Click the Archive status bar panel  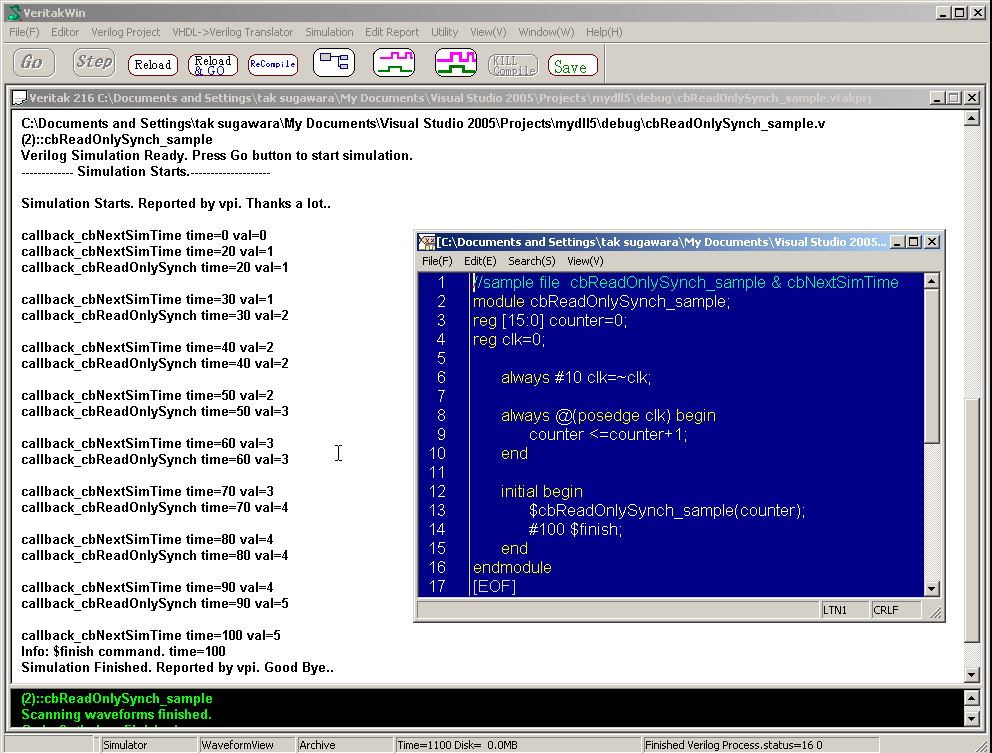click(345, 745)
